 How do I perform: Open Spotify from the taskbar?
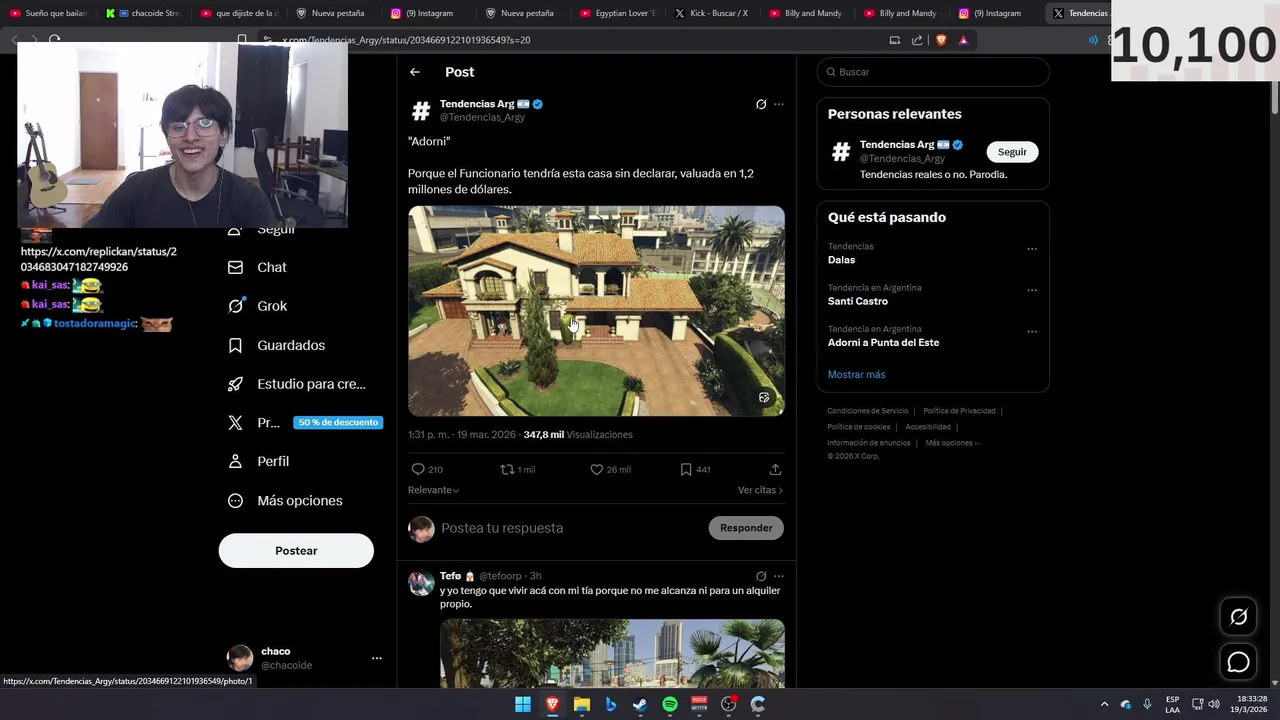(x=670, y=704)
